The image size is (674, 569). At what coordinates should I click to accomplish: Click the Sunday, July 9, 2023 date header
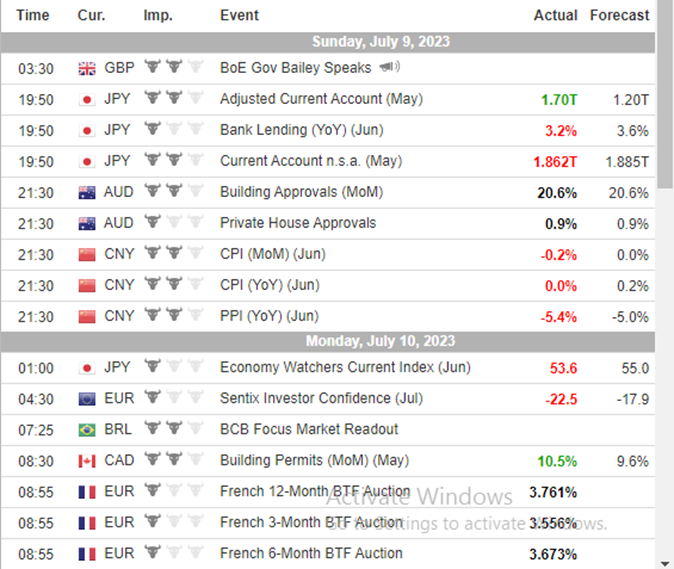(380, 42)
